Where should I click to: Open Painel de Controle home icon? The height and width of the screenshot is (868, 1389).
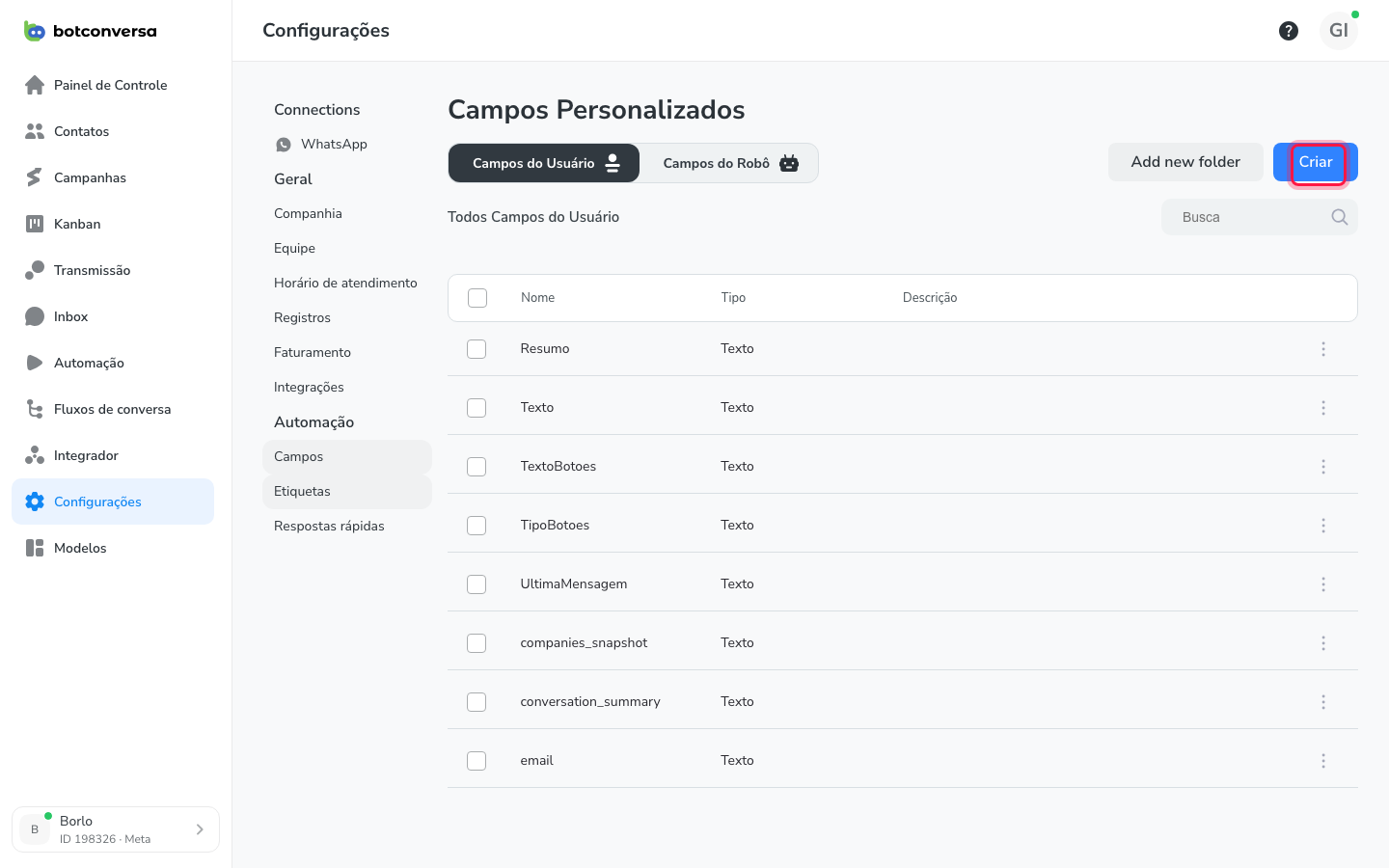point(35,85)
